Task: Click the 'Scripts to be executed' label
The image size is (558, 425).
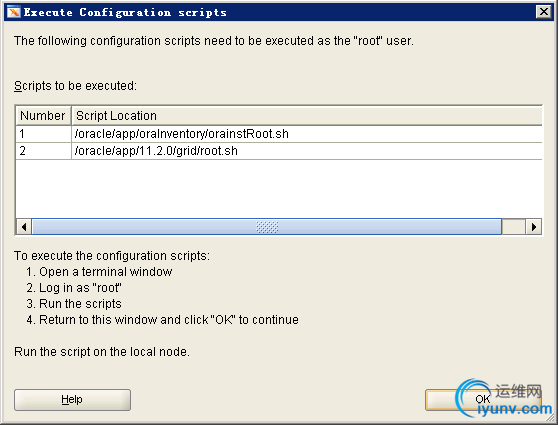Action: pyautogui.click(x=75, y=86)
